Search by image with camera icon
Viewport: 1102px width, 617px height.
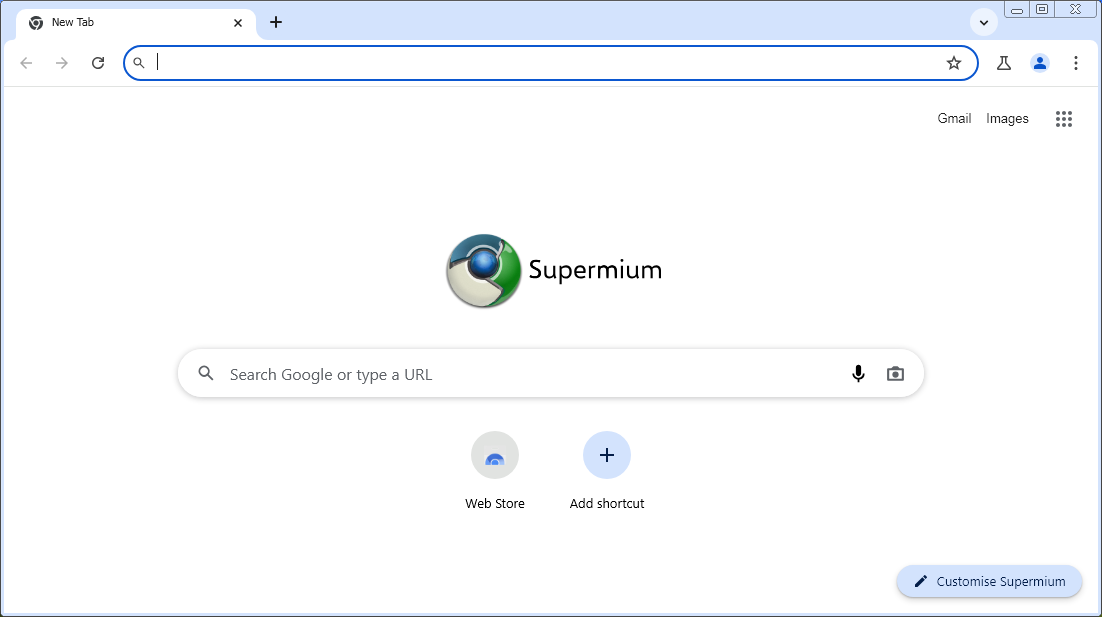pyautogui.click(x=895, y=374)
